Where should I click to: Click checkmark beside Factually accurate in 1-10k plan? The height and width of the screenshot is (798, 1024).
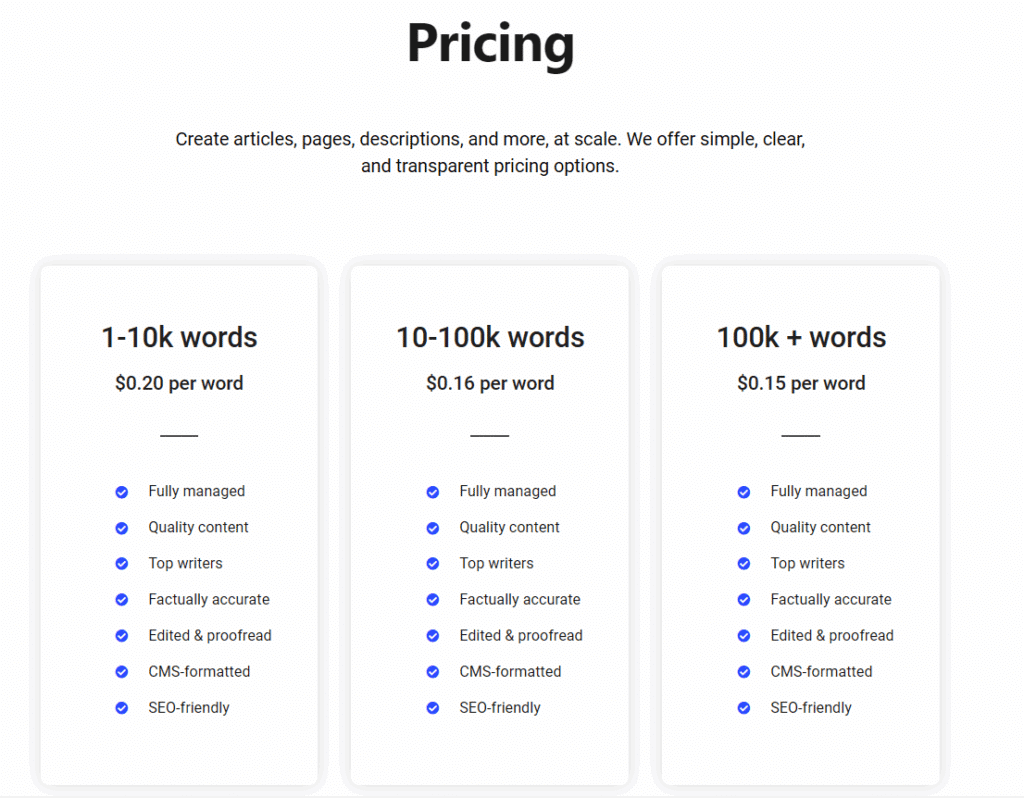coord(121,599)
